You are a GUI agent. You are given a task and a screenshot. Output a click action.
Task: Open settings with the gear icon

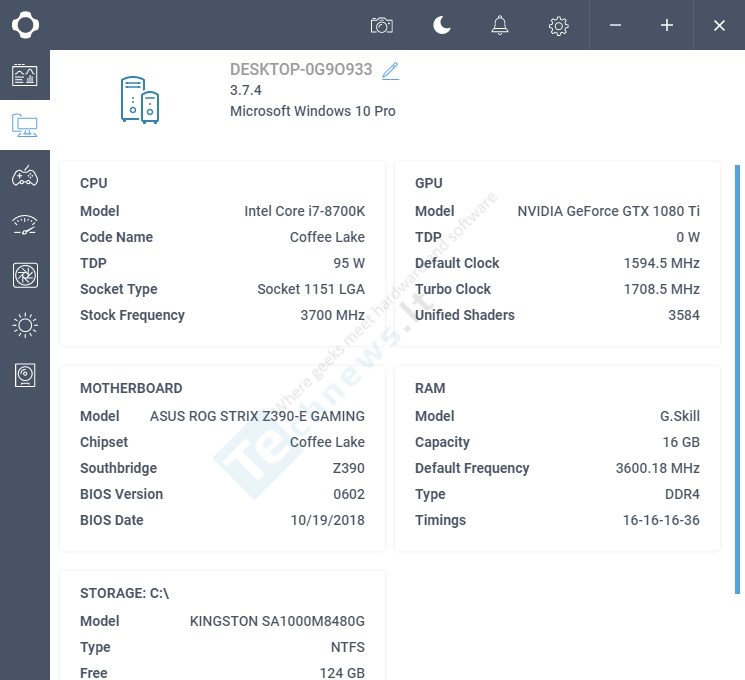[x=558, y=26]
